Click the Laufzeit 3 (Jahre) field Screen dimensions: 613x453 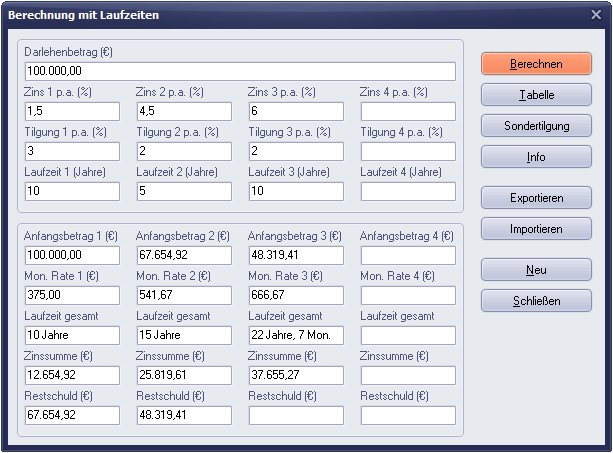click(x=296, y=191)
